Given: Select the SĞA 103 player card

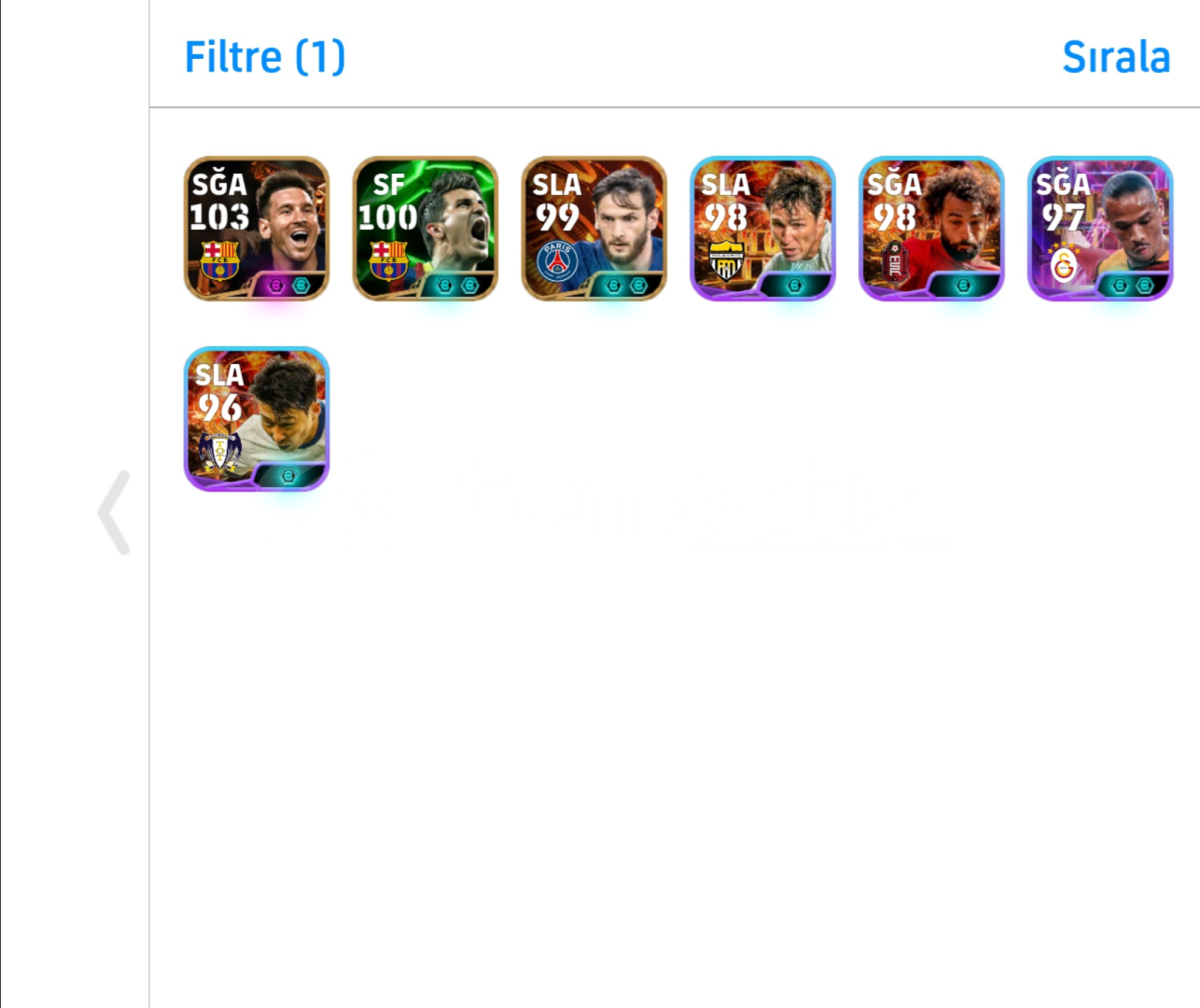Looking at the screenshot, I should coord(257,229).
